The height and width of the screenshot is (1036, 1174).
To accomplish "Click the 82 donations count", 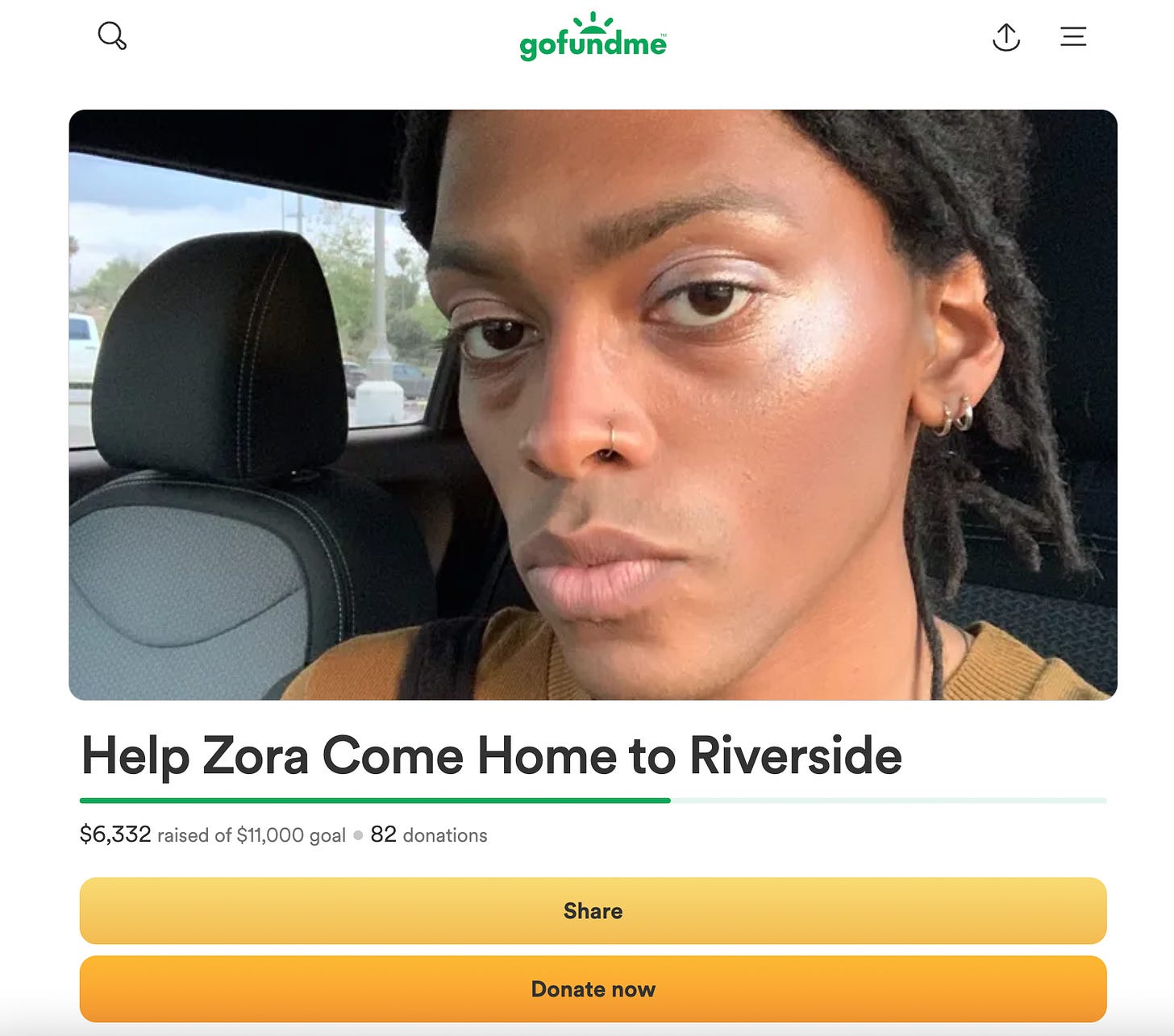I will click(383, 834).
